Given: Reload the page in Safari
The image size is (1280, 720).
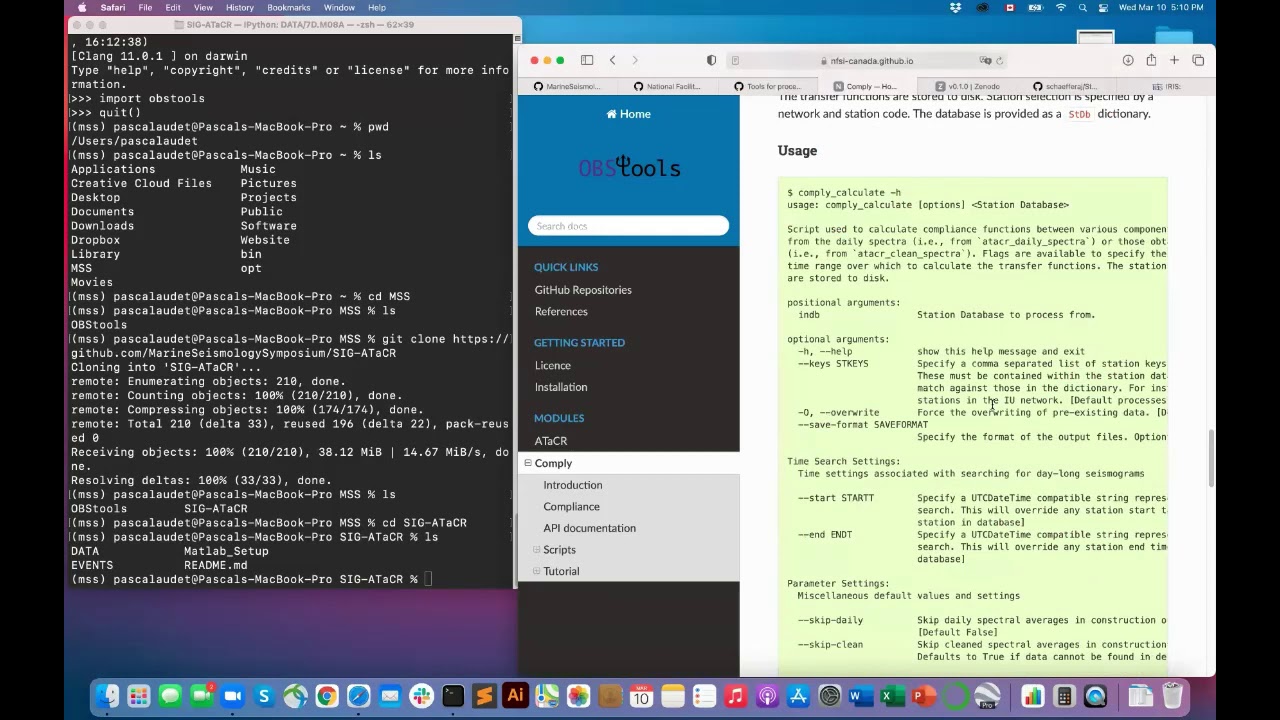Looking at the screenshot, I should (x=999, y=61).
